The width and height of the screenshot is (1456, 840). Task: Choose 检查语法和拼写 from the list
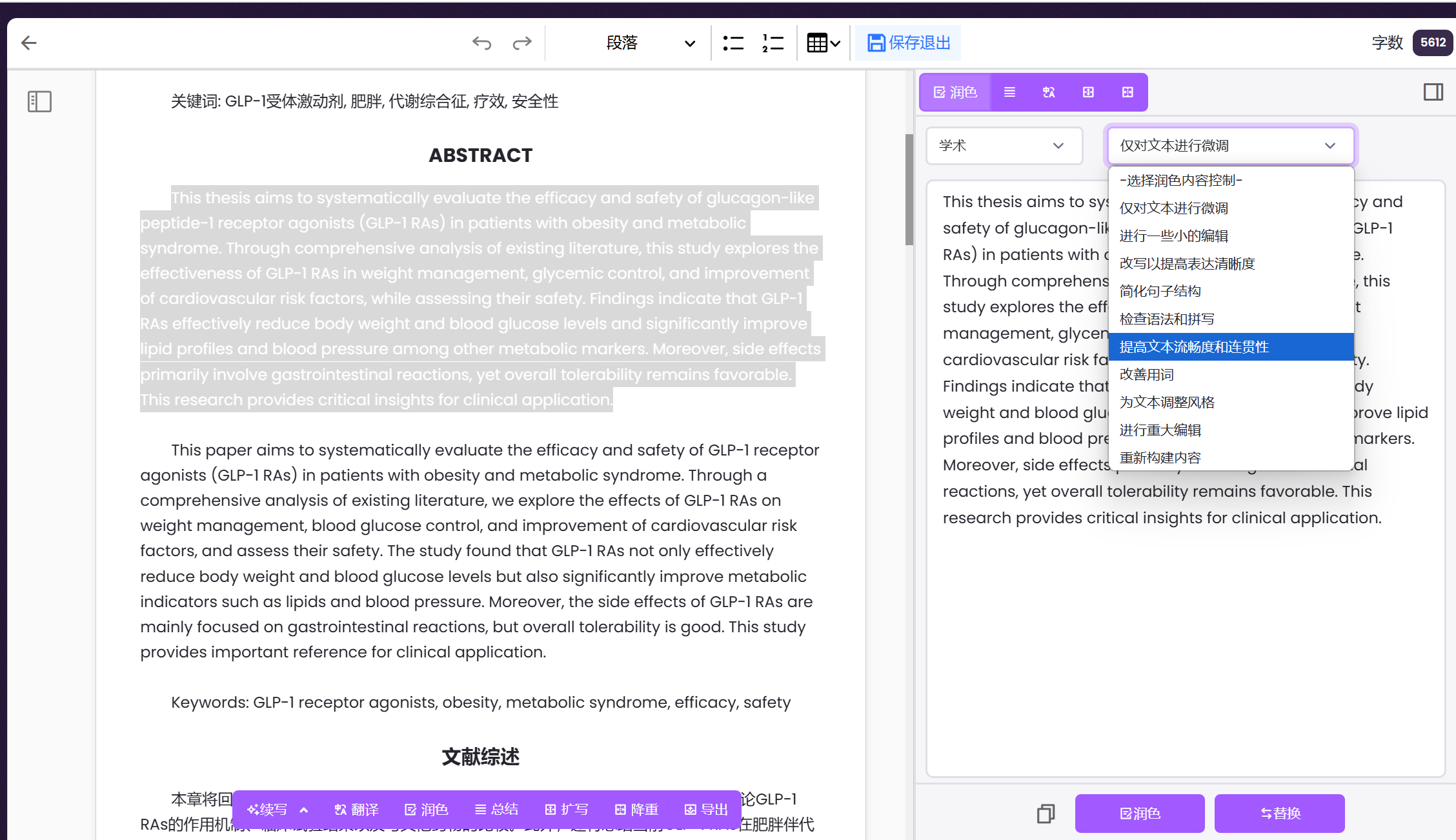(x=1166, y=319)
